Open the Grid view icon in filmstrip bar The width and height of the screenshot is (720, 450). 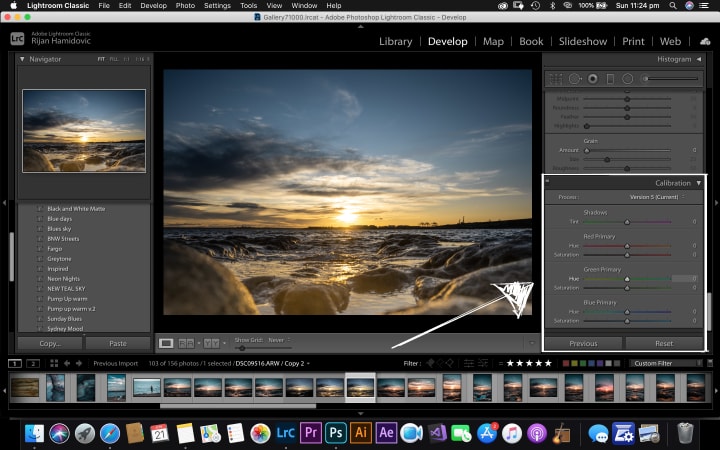pyautogui.click(x=54, y=363)
